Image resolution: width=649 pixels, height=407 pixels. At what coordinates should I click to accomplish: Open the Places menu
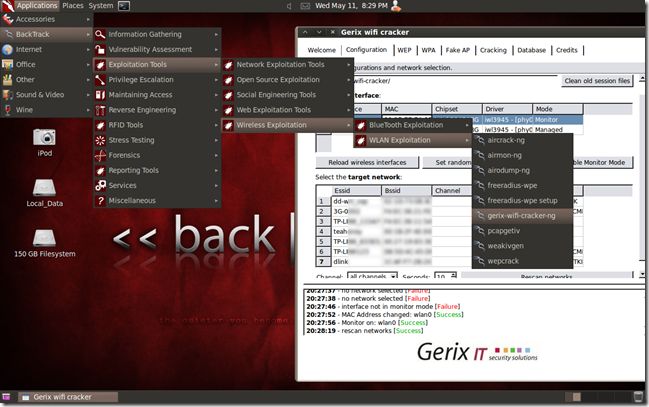pyautogui.click(x=73, y=6)
